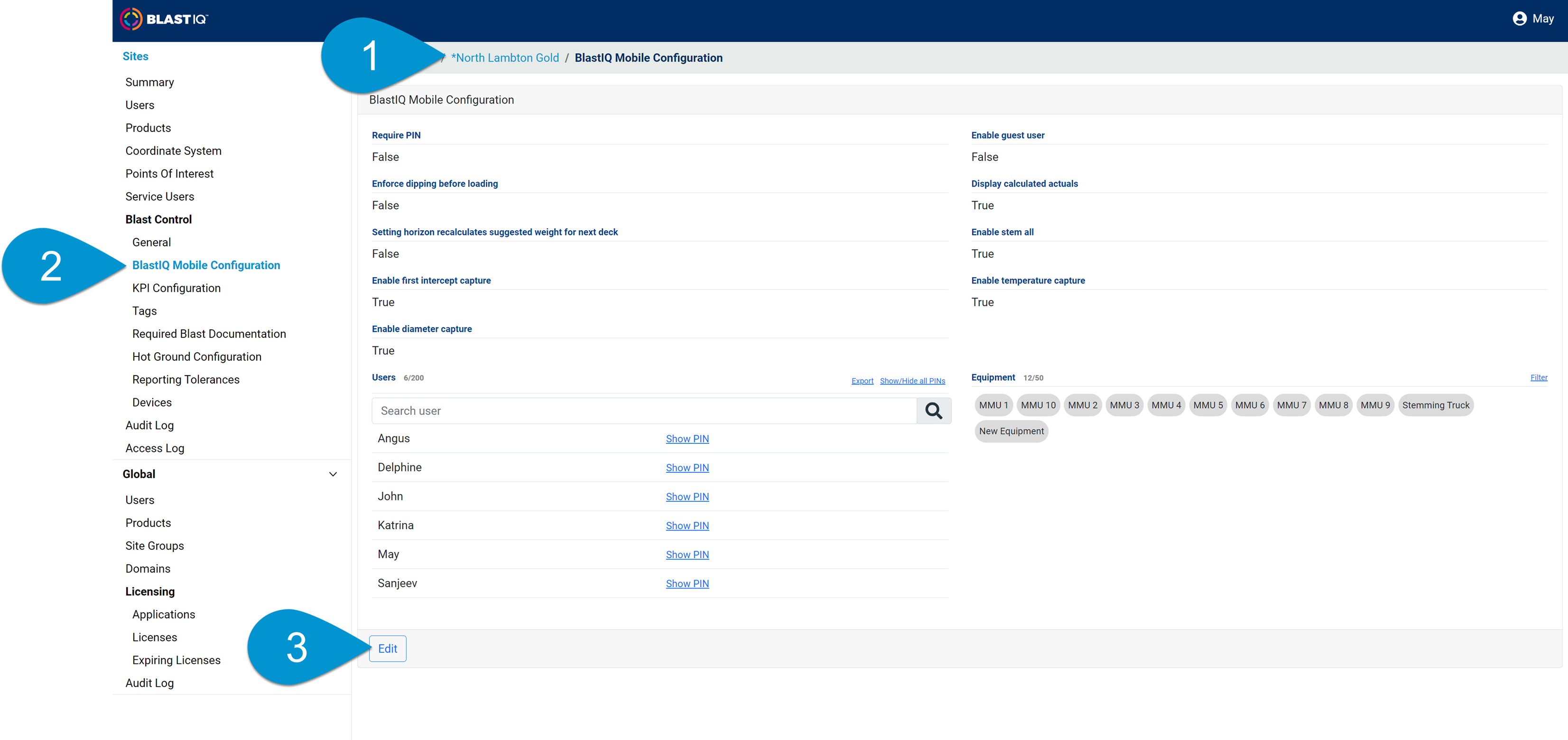This screenshot has width=1568, height=740.
Task: Show PIN for Delphine
Action: point(687,468)
